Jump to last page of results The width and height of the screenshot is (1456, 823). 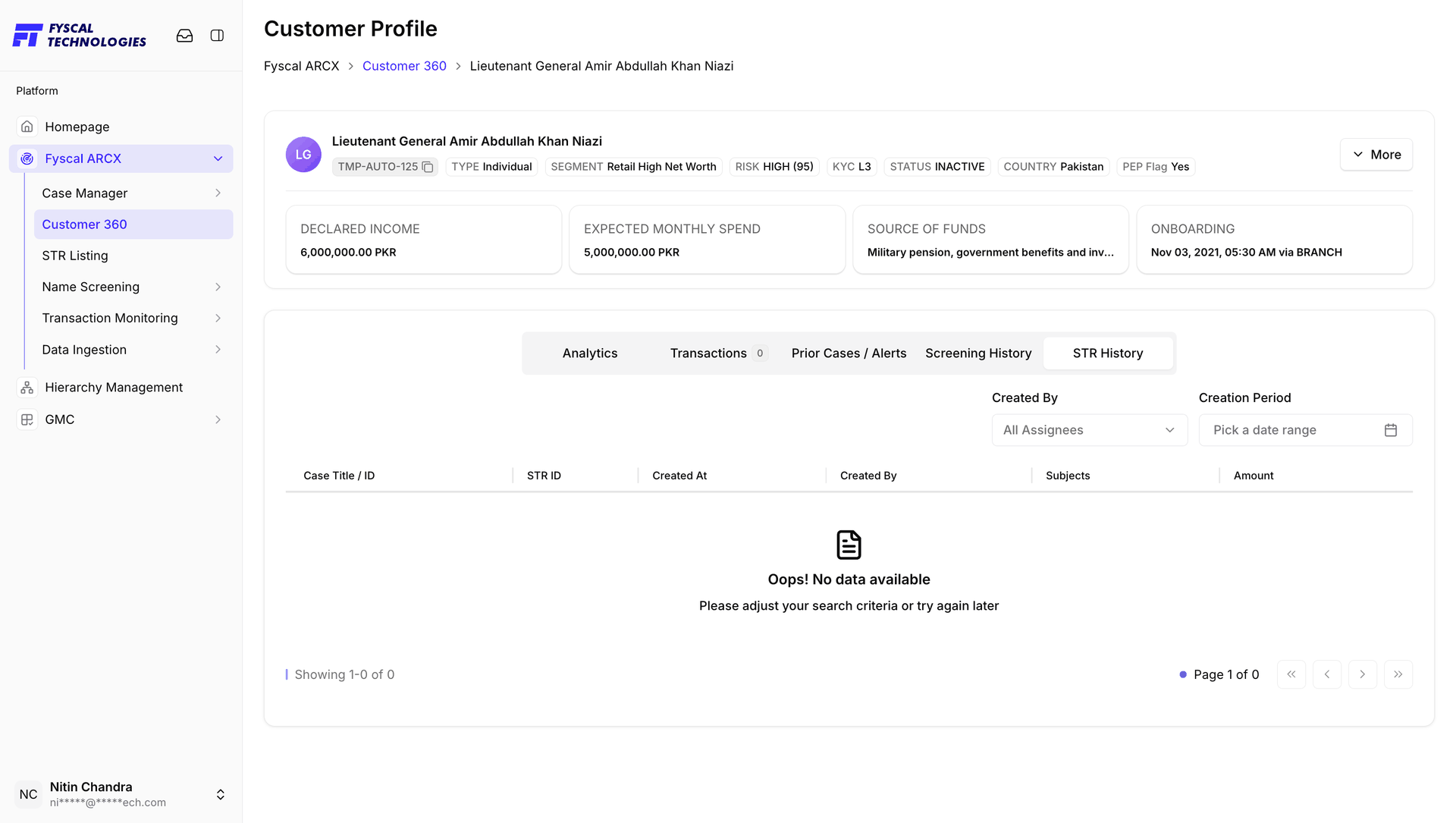(1398, 674)
